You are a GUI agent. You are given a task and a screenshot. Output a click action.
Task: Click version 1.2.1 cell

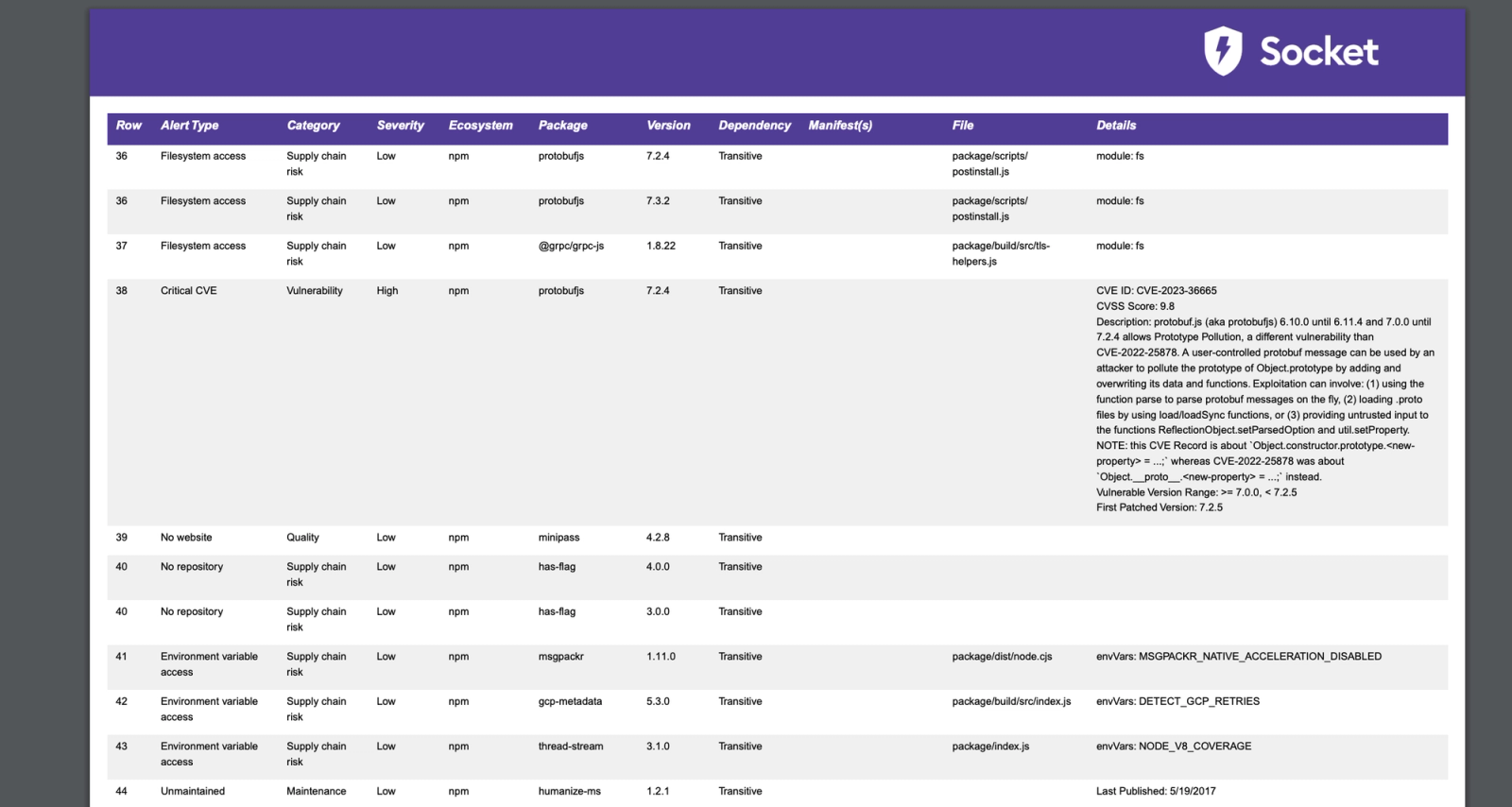pos(658,791)
